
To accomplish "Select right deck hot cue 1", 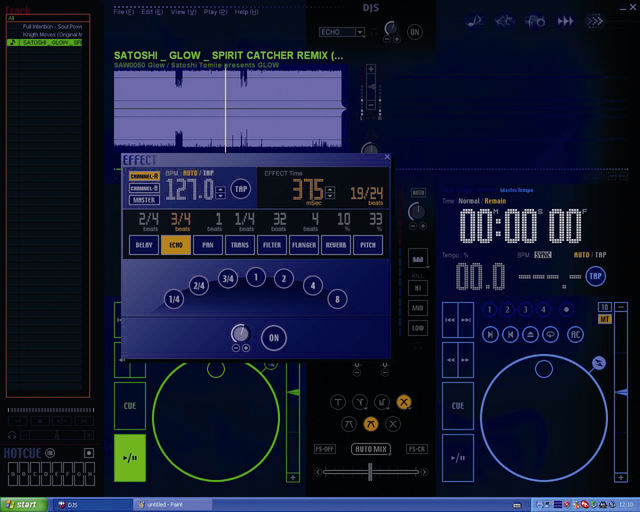I will click(x=489, y=309).
